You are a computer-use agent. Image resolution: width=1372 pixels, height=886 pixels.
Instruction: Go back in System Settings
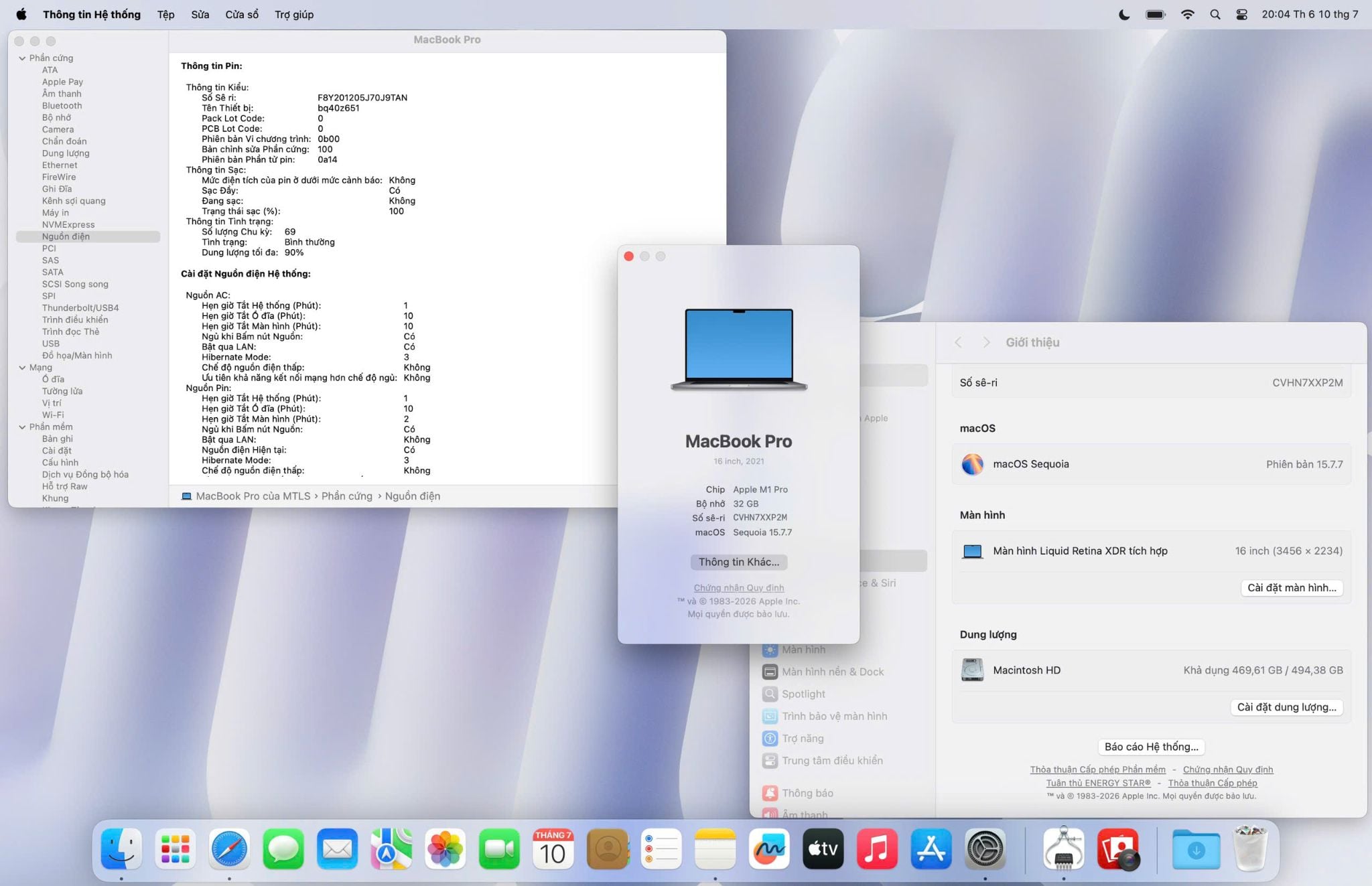click(958, 342)
